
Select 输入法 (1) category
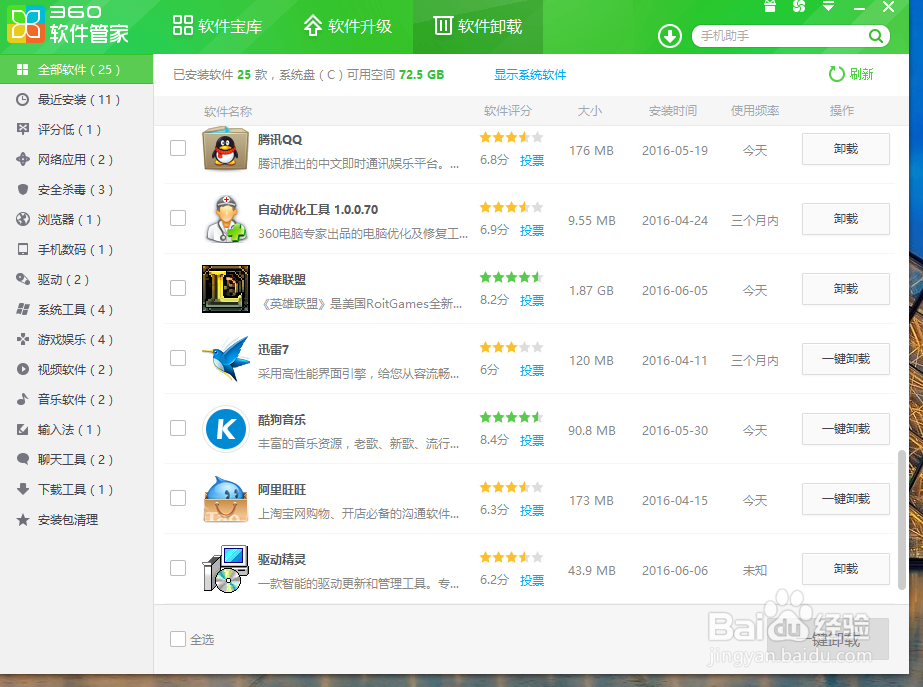(77, 430)
